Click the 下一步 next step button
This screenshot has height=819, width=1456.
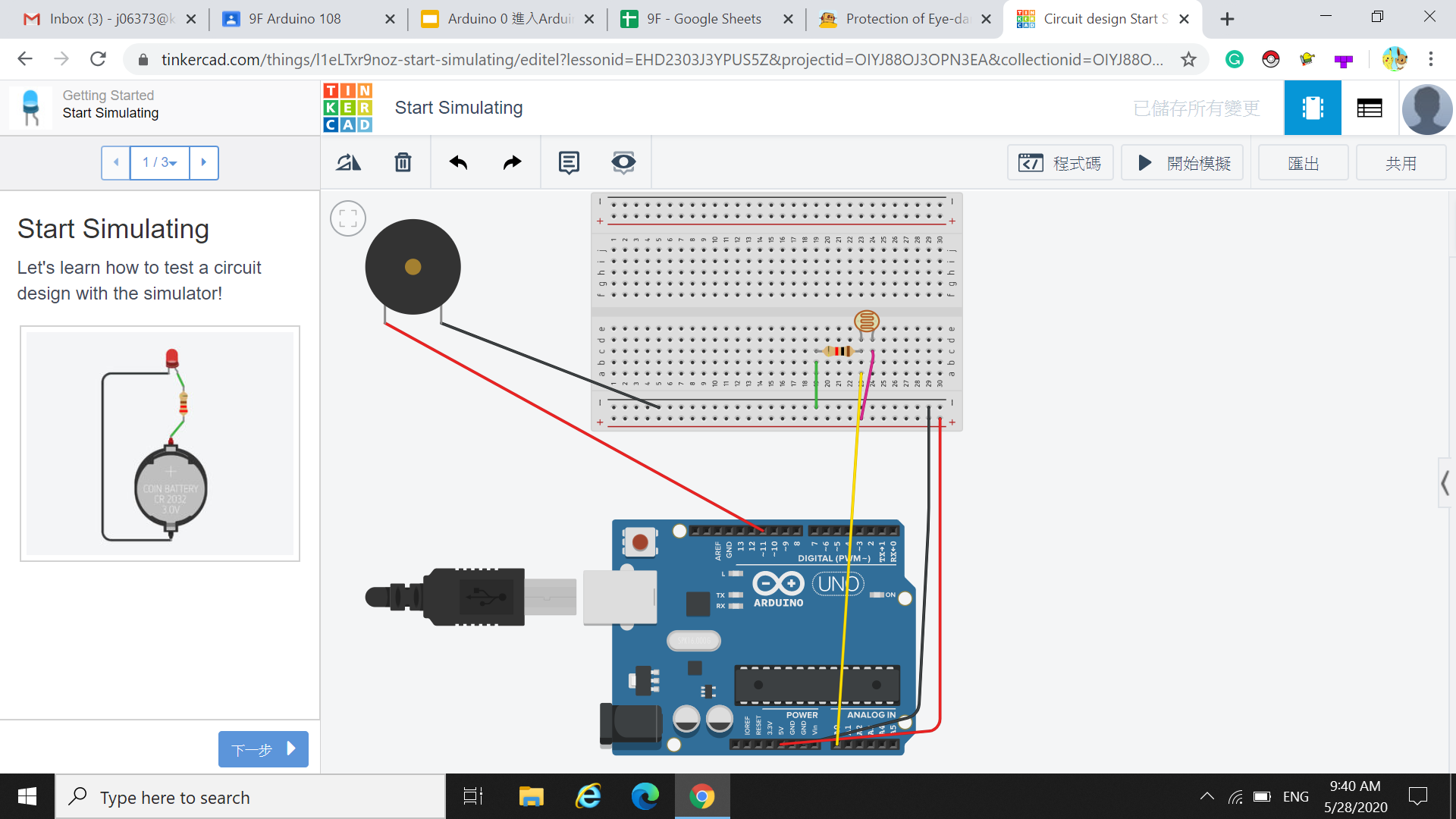(x=262, y=749)
